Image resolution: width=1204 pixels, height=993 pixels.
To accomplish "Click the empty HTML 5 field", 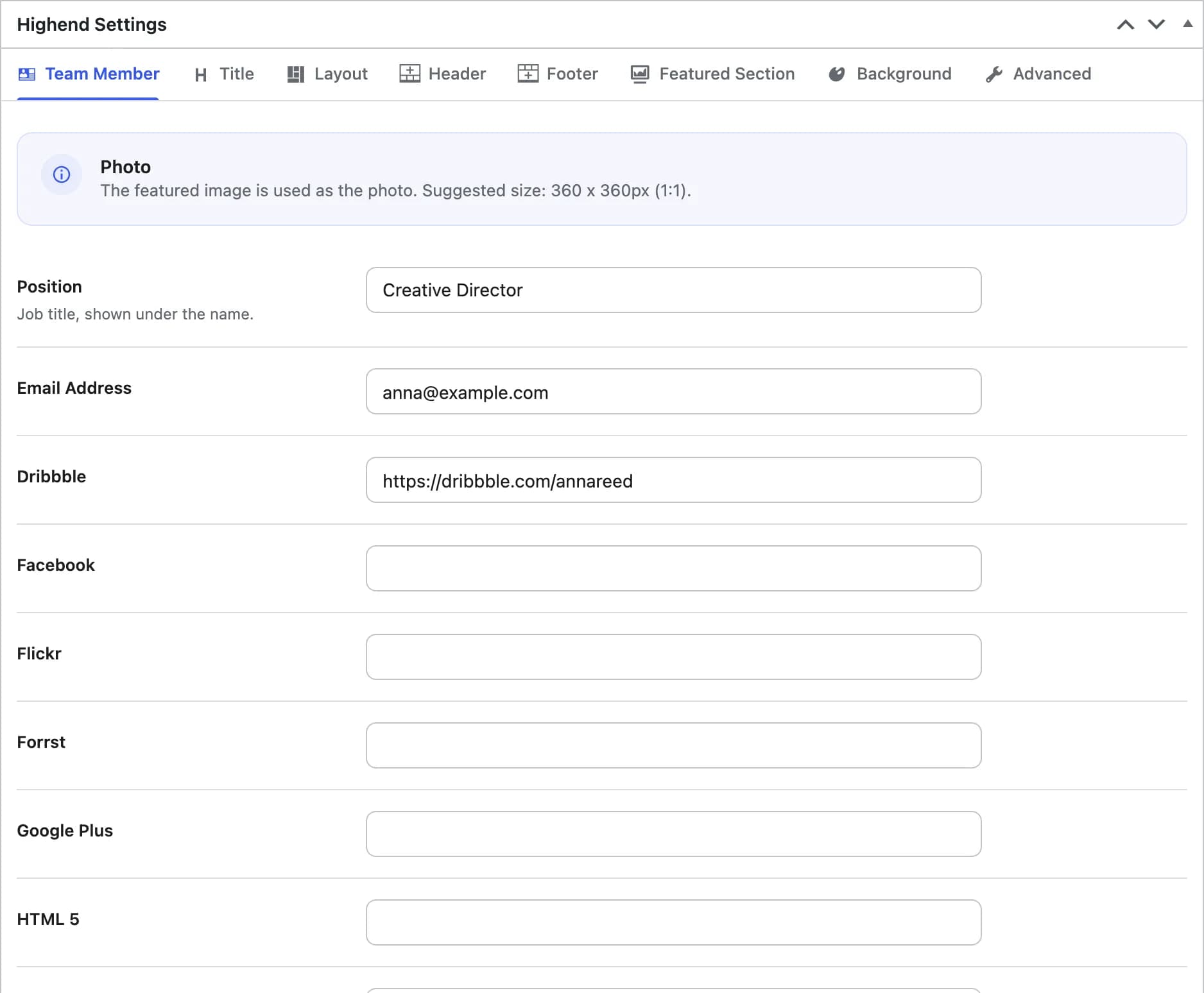I will pyautogui.click(x=673, y=922).
